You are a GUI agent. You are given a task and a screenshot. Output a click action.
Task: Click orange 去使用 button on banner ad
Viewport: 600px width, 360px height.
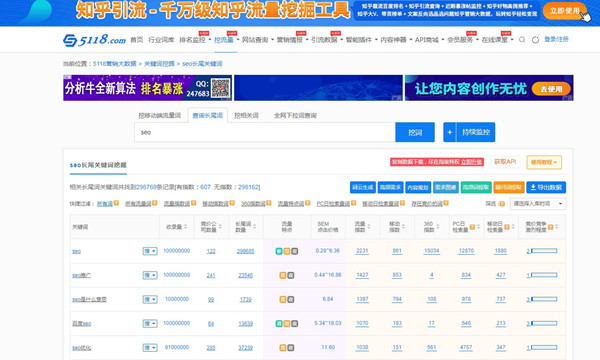click(x=551, y=89)
